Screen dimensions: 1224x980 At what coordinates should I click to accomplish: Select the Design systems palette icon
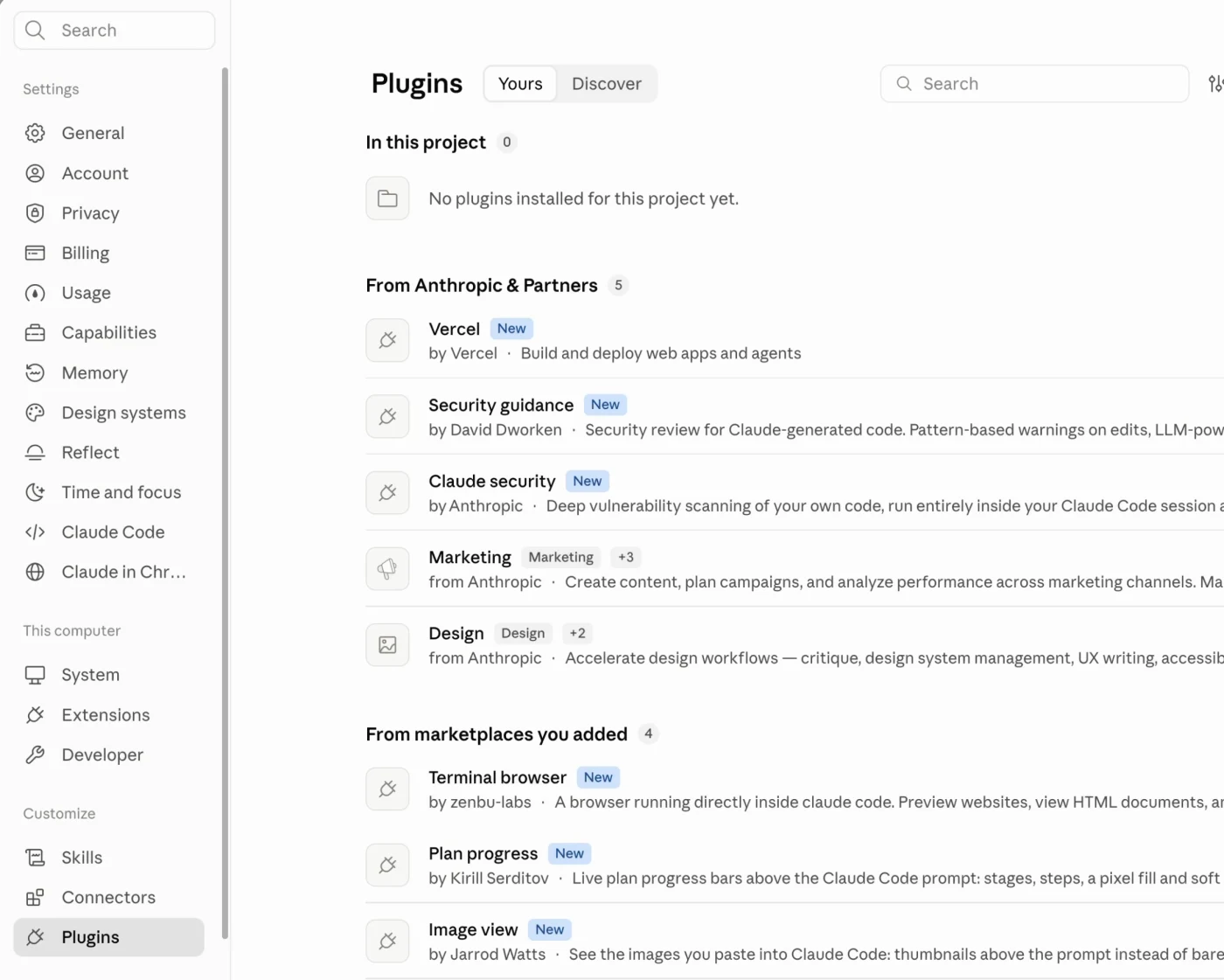[x=35, y=413]
